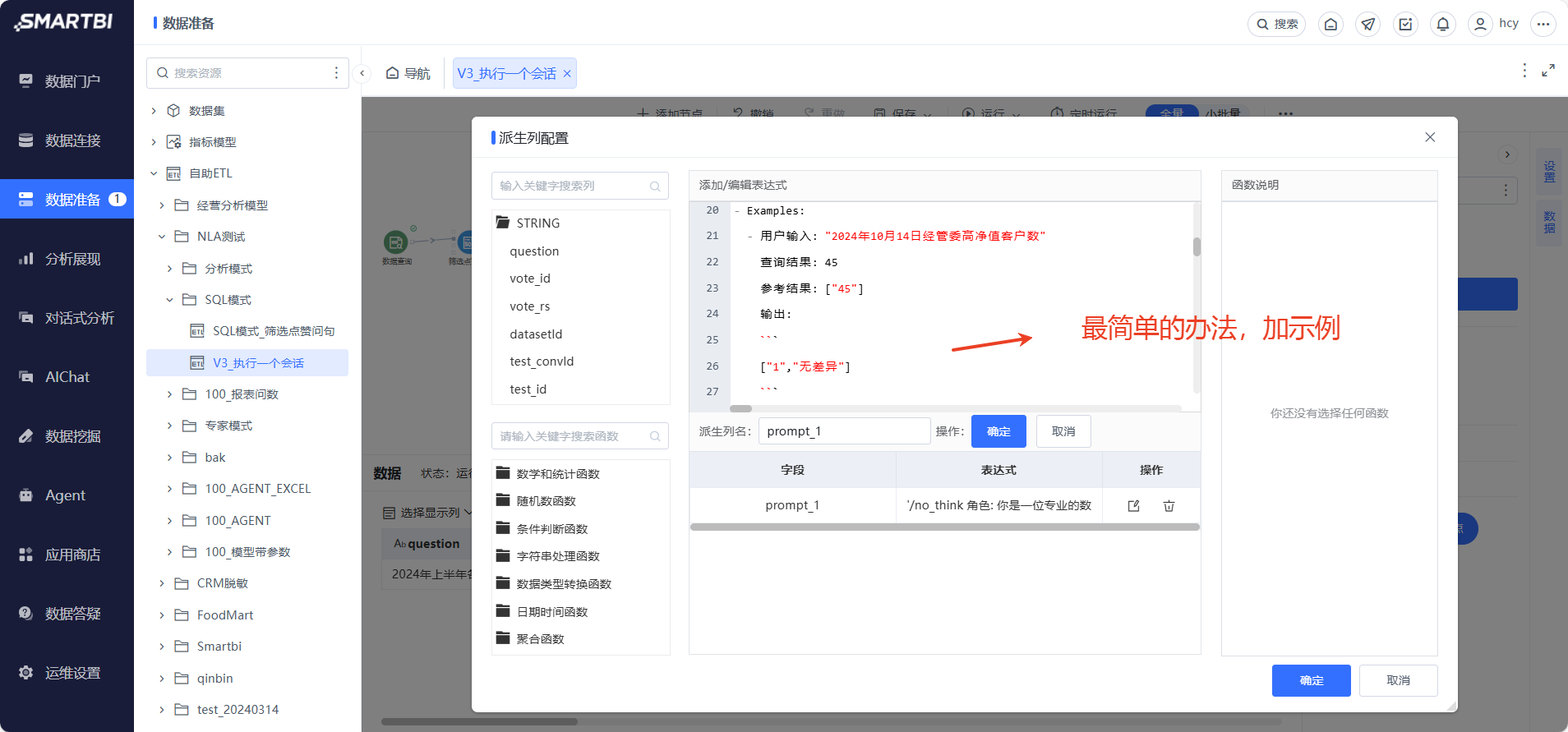Select the 数据准备 sidebar item

[x=67, y=199]
